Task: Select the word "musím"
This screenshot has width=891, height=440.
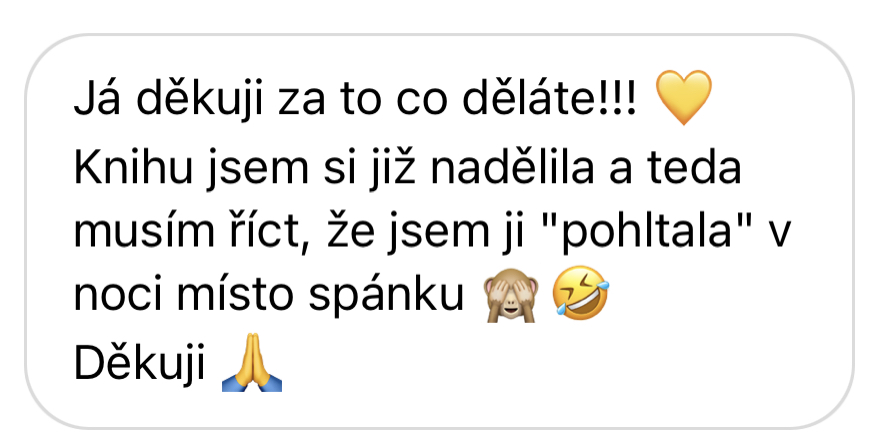Action: pos(136,232)
